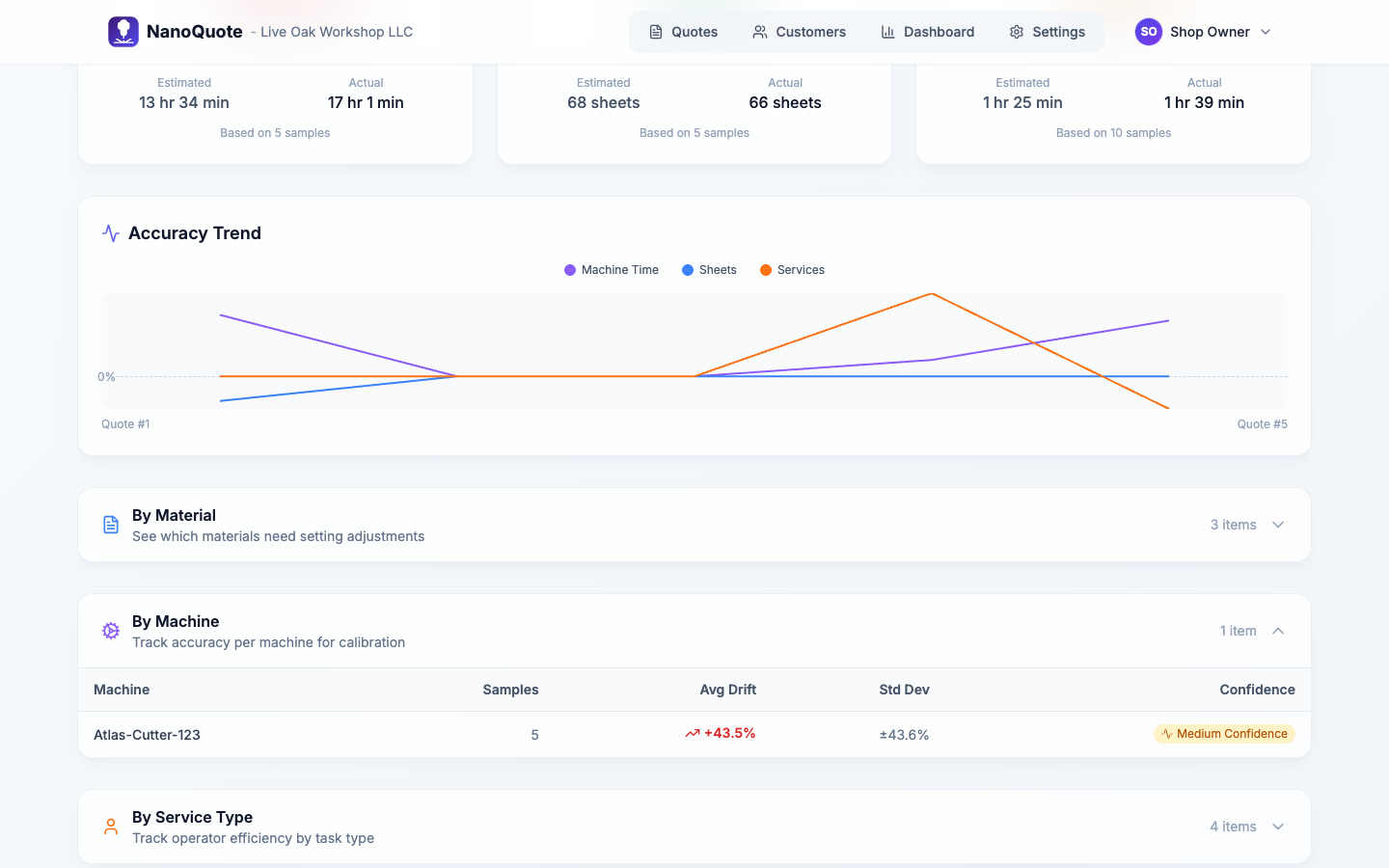Toggle Machine Time series in chart legend

(612, 270)
